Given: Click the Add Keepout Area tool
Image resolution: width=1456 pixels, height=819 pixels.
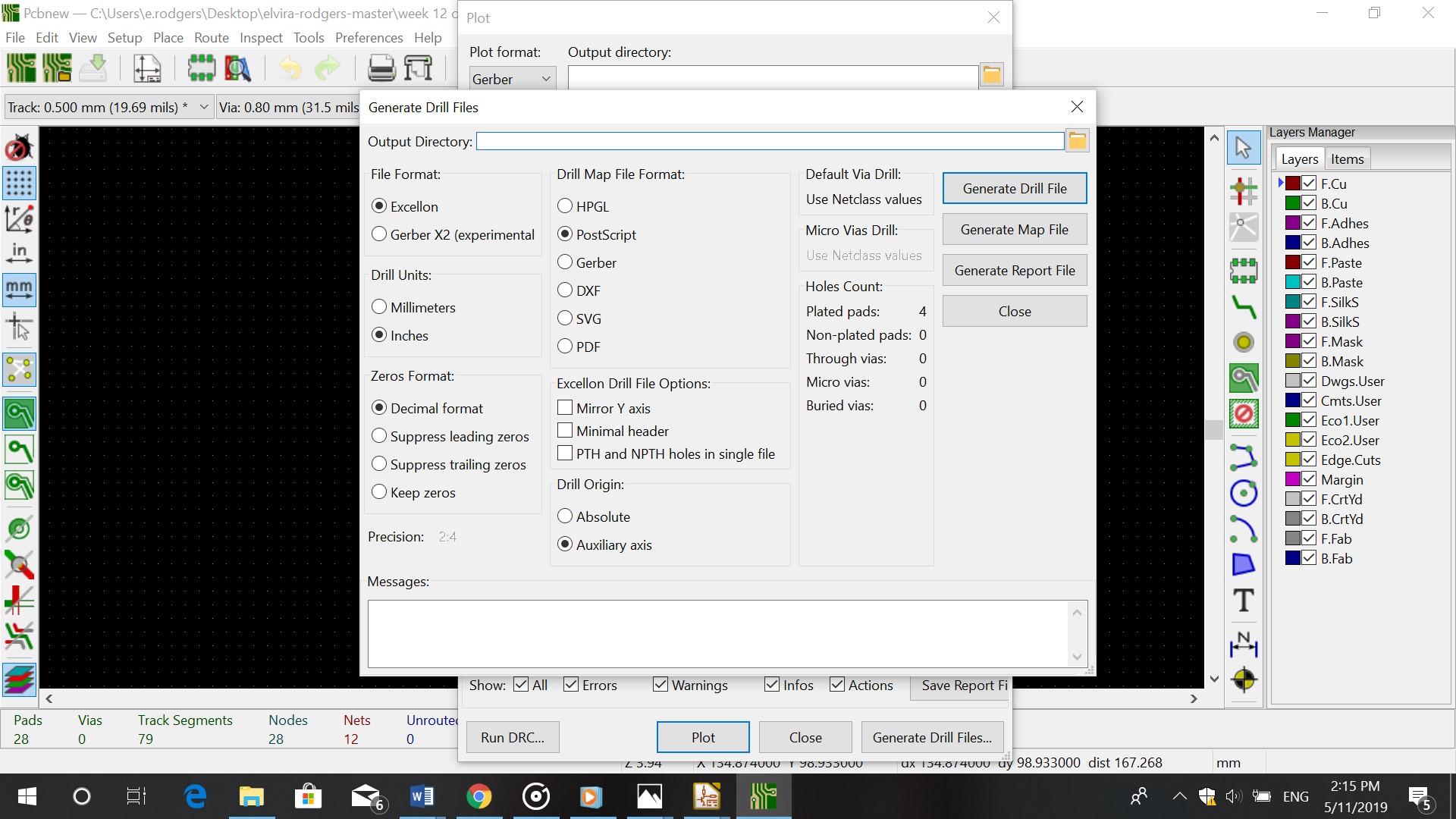Looking at the screenshot, I should click(1244, 414).
